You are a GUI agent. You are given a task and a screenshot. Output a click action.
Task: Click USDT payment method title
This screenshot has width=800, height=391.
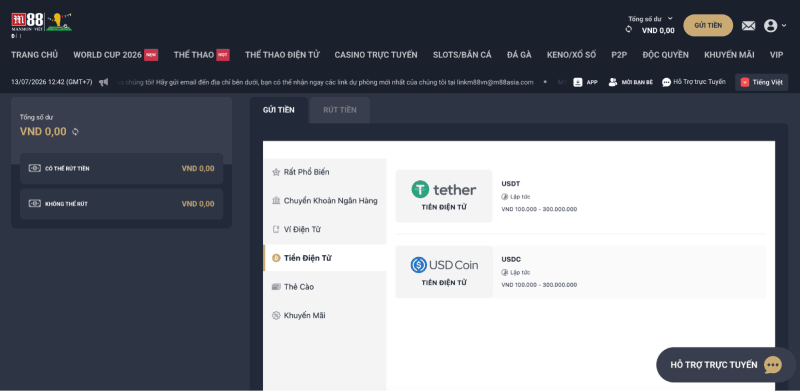(511, 184)
